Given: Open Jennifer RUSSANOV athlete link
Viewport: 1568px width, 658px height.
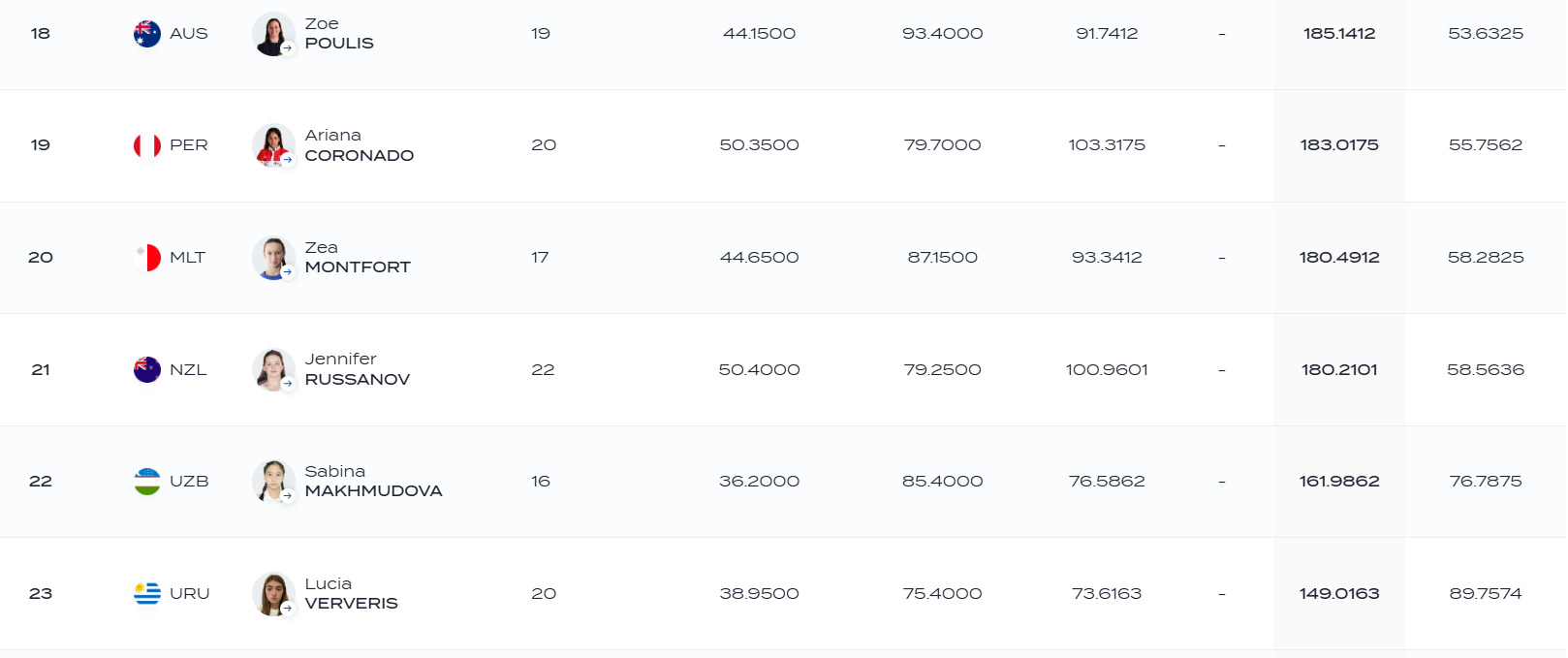Looking at the screenshot, I should pos(358,369).
